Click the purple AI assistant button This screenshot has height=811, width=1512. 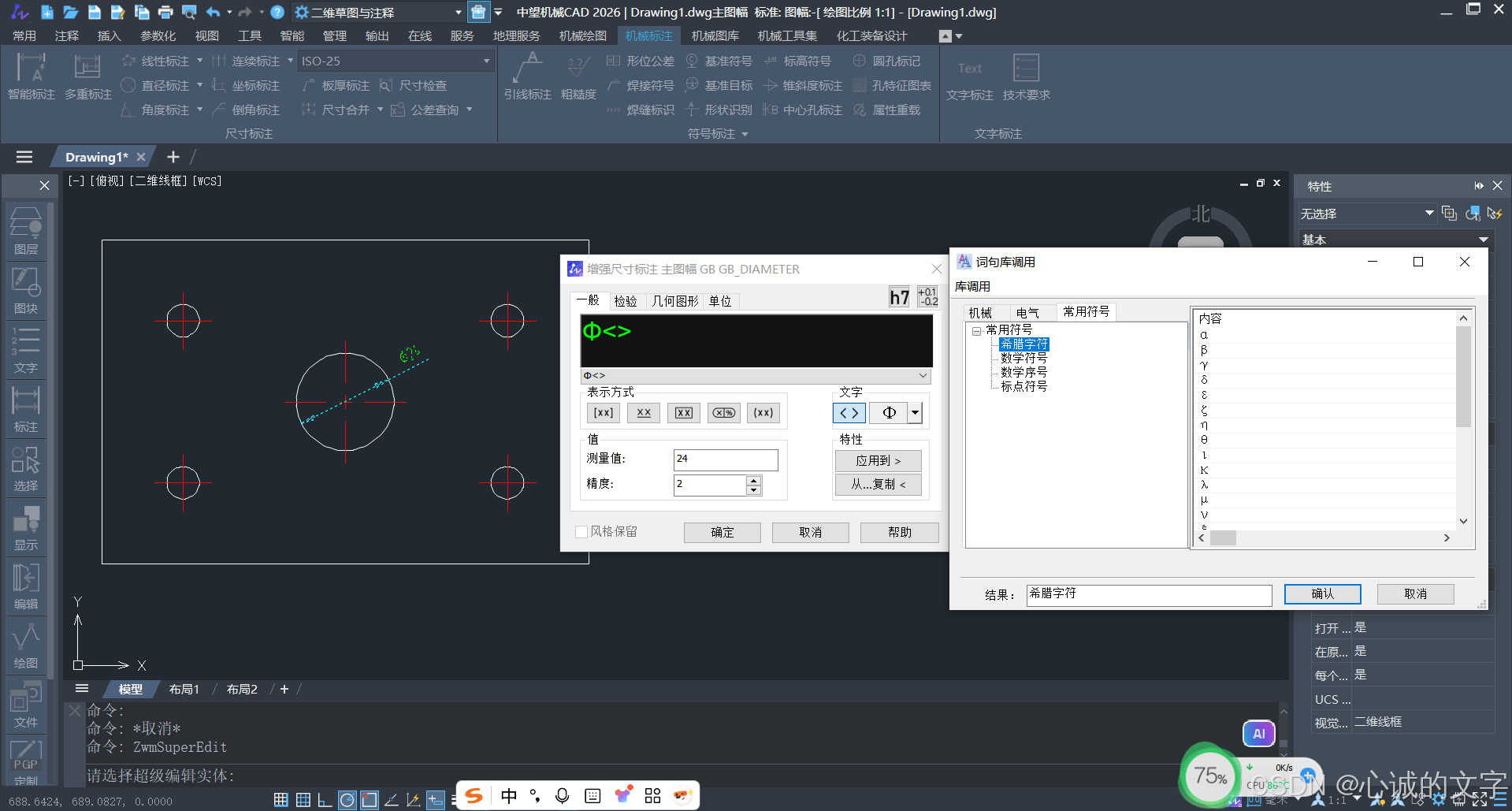click(1259, 734)
